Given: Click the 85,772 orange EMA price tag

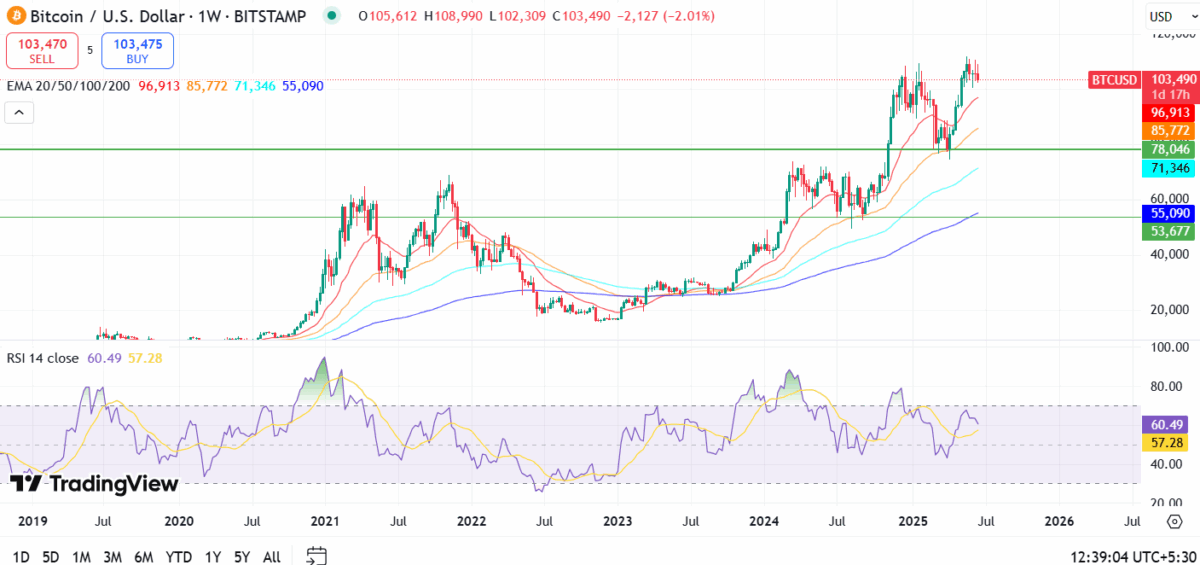Looking at the screenshot, I should tap(1169, 131).
